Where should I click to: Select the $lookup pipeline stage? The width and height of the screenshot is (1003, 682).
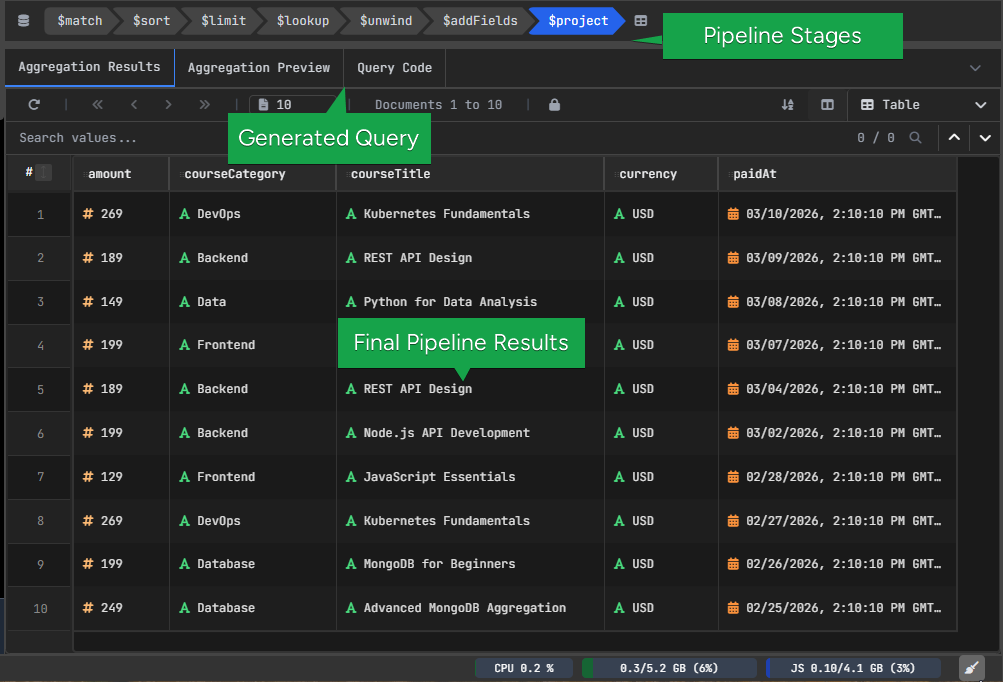click(x=303, y=20)
